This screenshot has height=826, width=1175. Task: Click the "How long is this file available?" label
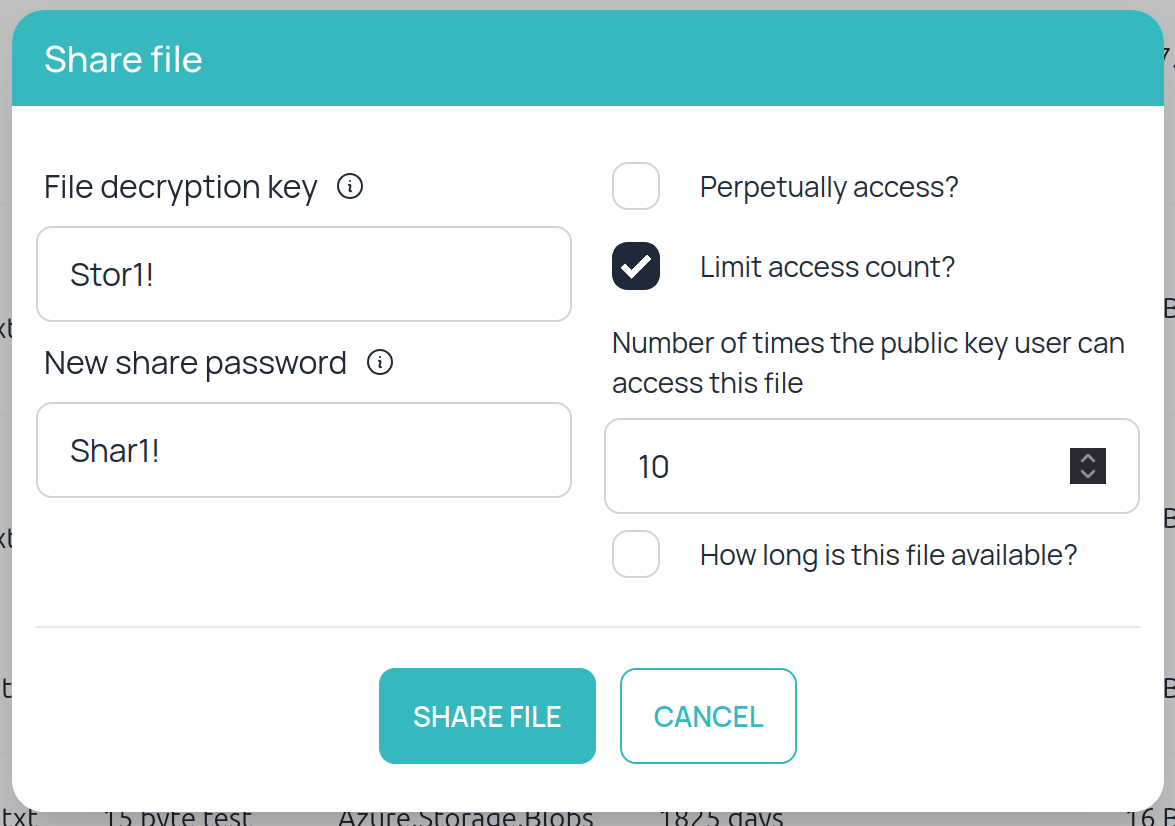coord(888,555)
